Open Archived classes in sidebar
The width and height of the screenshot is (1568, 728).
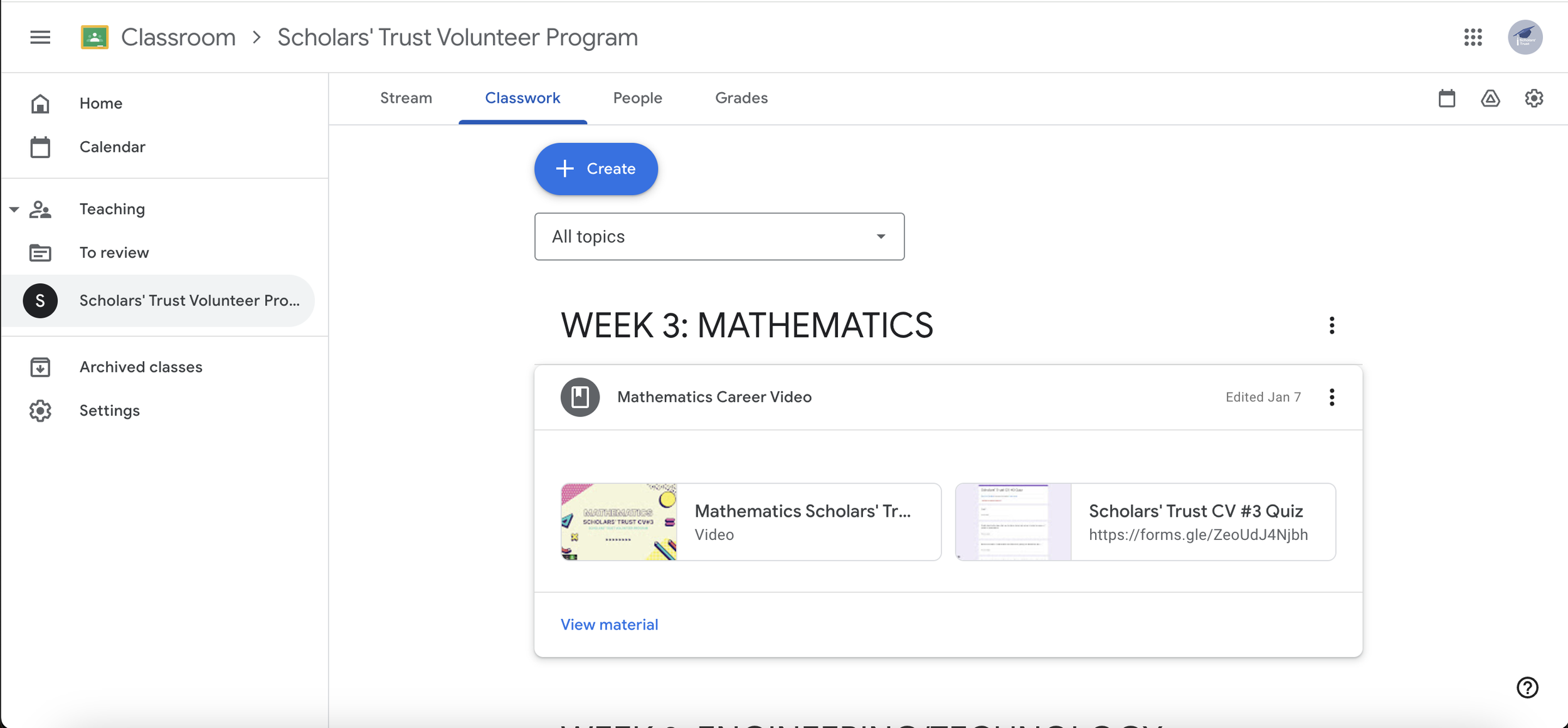tap(140, 367)
